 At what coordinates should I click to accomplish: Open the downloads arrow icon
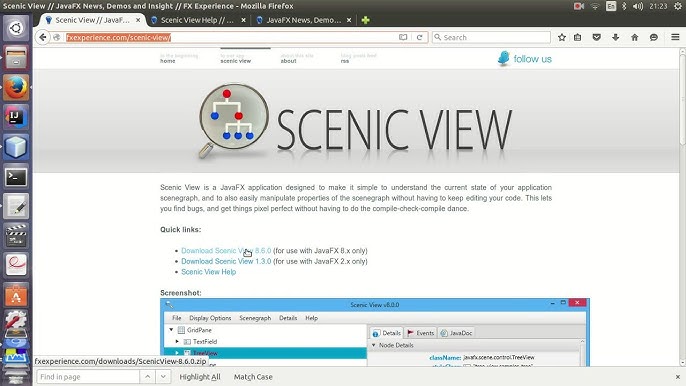coord(616,37)
